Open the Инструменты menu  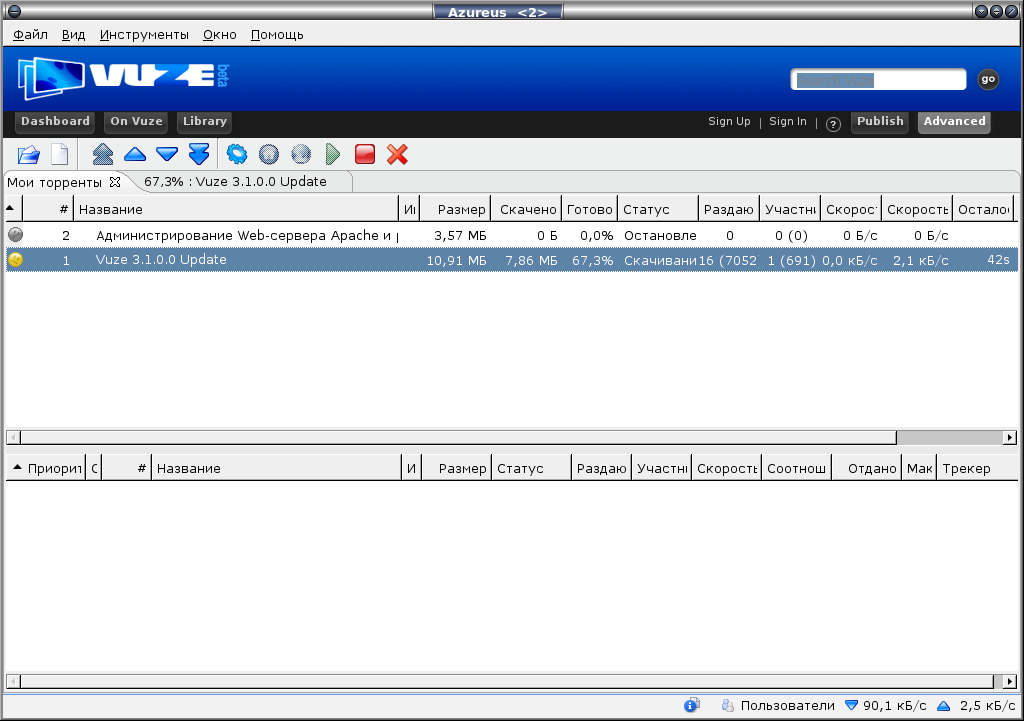click(x=144, y=34)
